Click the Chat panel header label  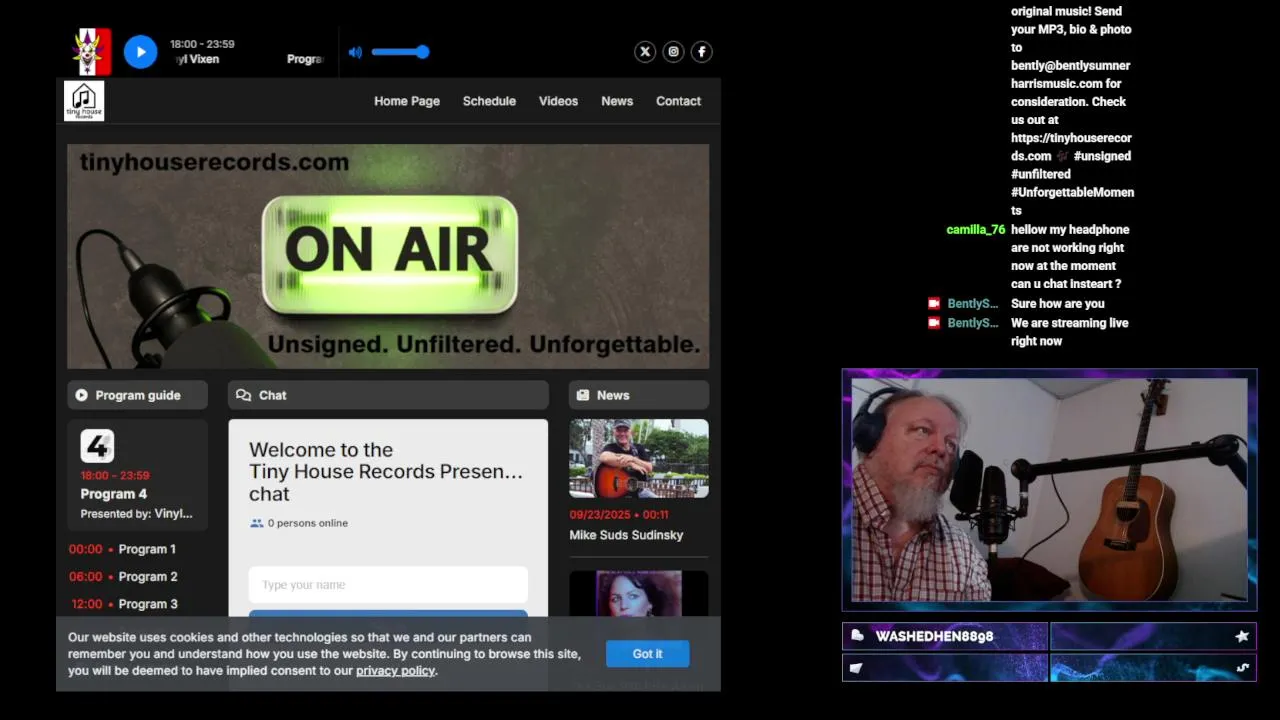click(272, 395)
